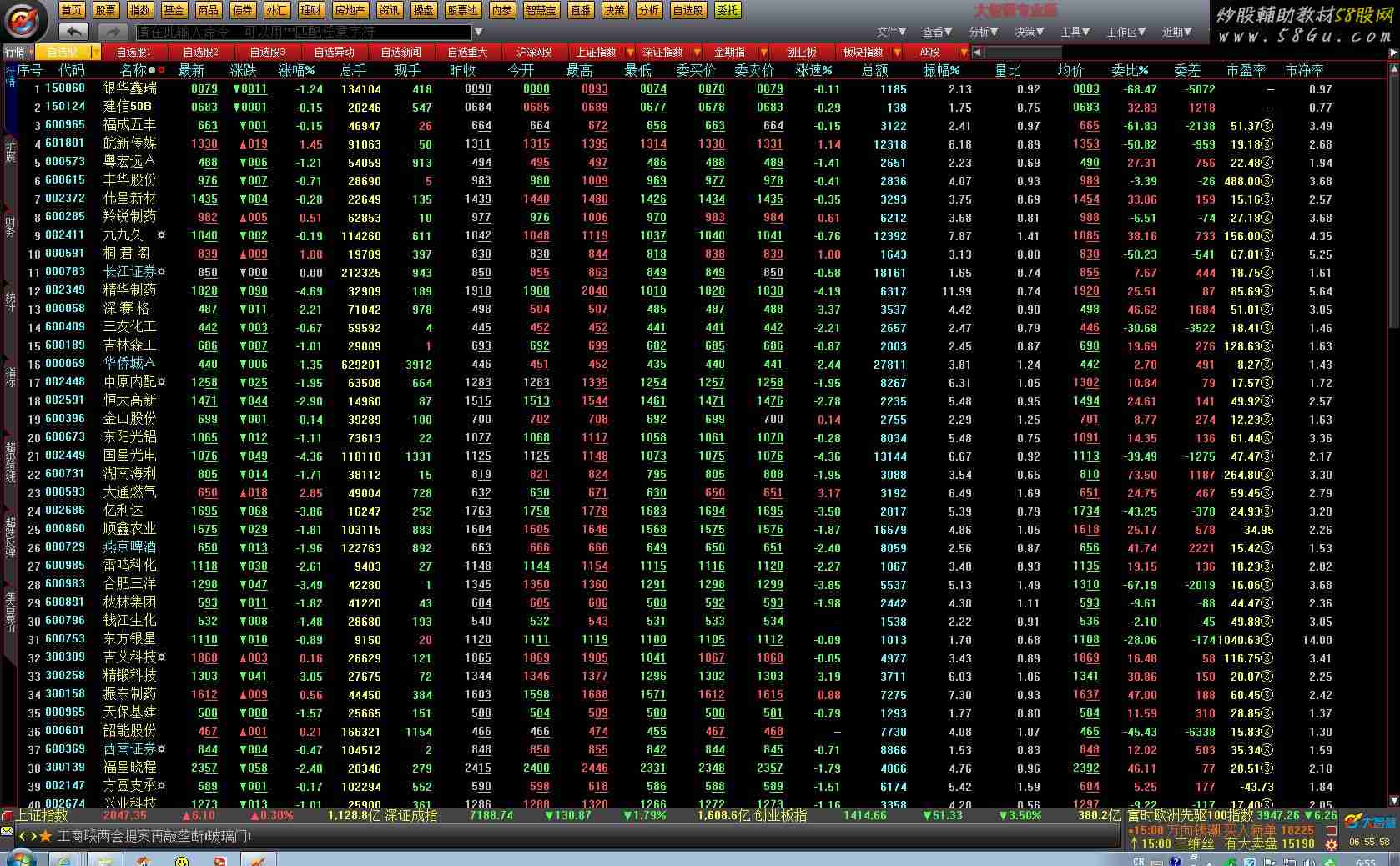Switch to the 自选股3 tab
This screenshot has height=866, width=1400.
[267, 52]
